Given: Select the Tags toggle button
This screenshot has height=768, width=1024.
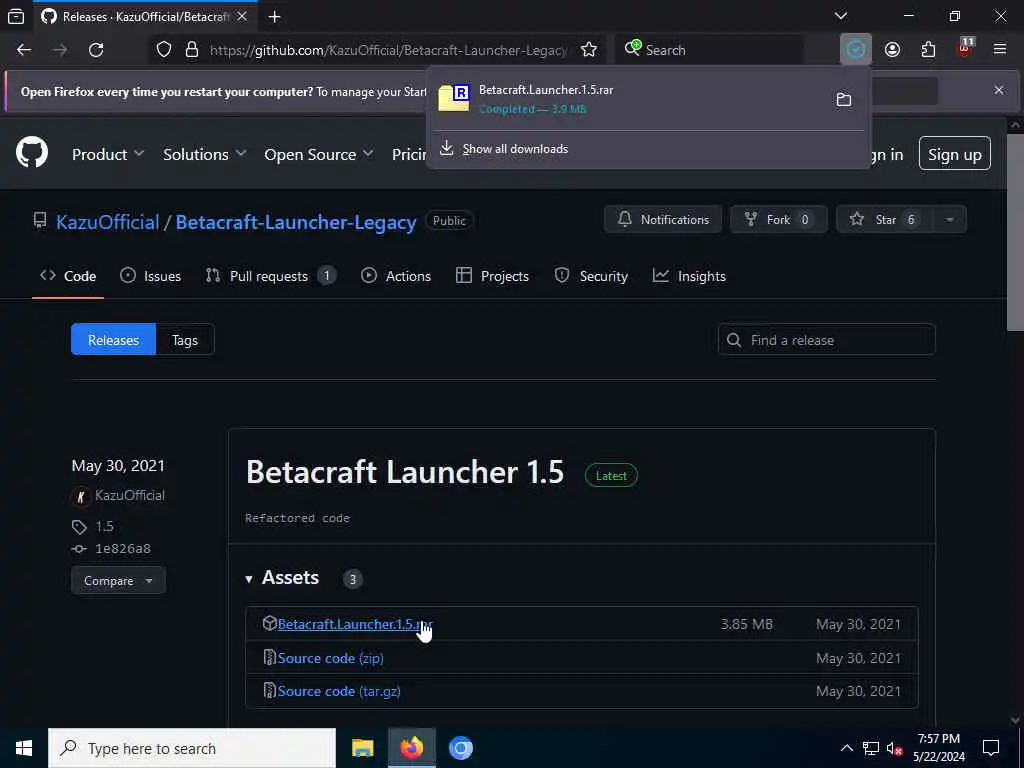Looking at the screenshot, I should pyautogui.click(x=185, y=340).
